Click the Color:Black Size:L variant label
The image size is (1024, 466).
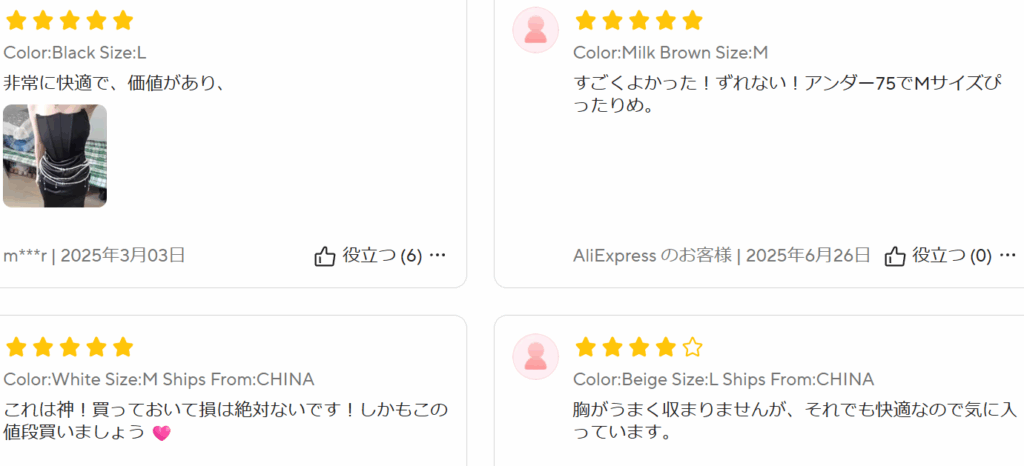[75, 53]
